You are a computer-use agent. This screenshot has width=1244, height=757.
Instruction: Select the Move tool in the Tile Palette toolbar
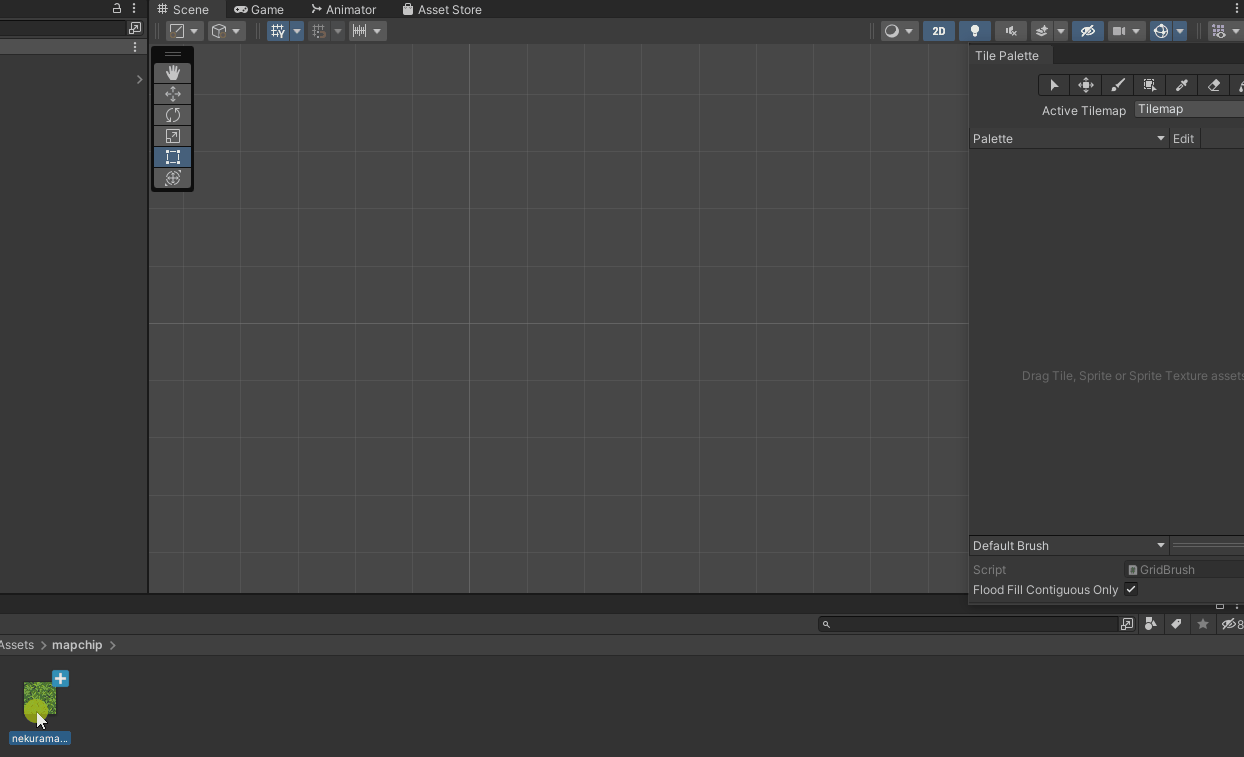click(x=1085, y=85)
